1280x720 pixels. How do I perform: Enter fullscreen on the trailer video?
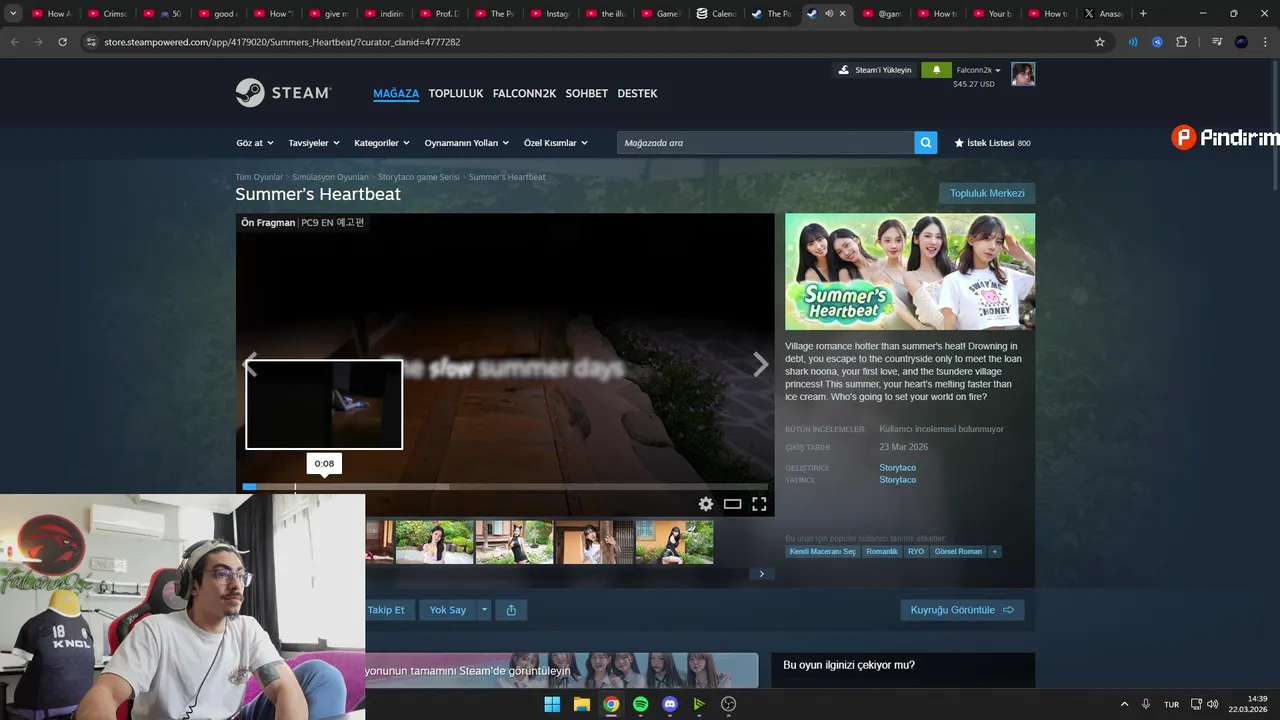pos(759,504)
